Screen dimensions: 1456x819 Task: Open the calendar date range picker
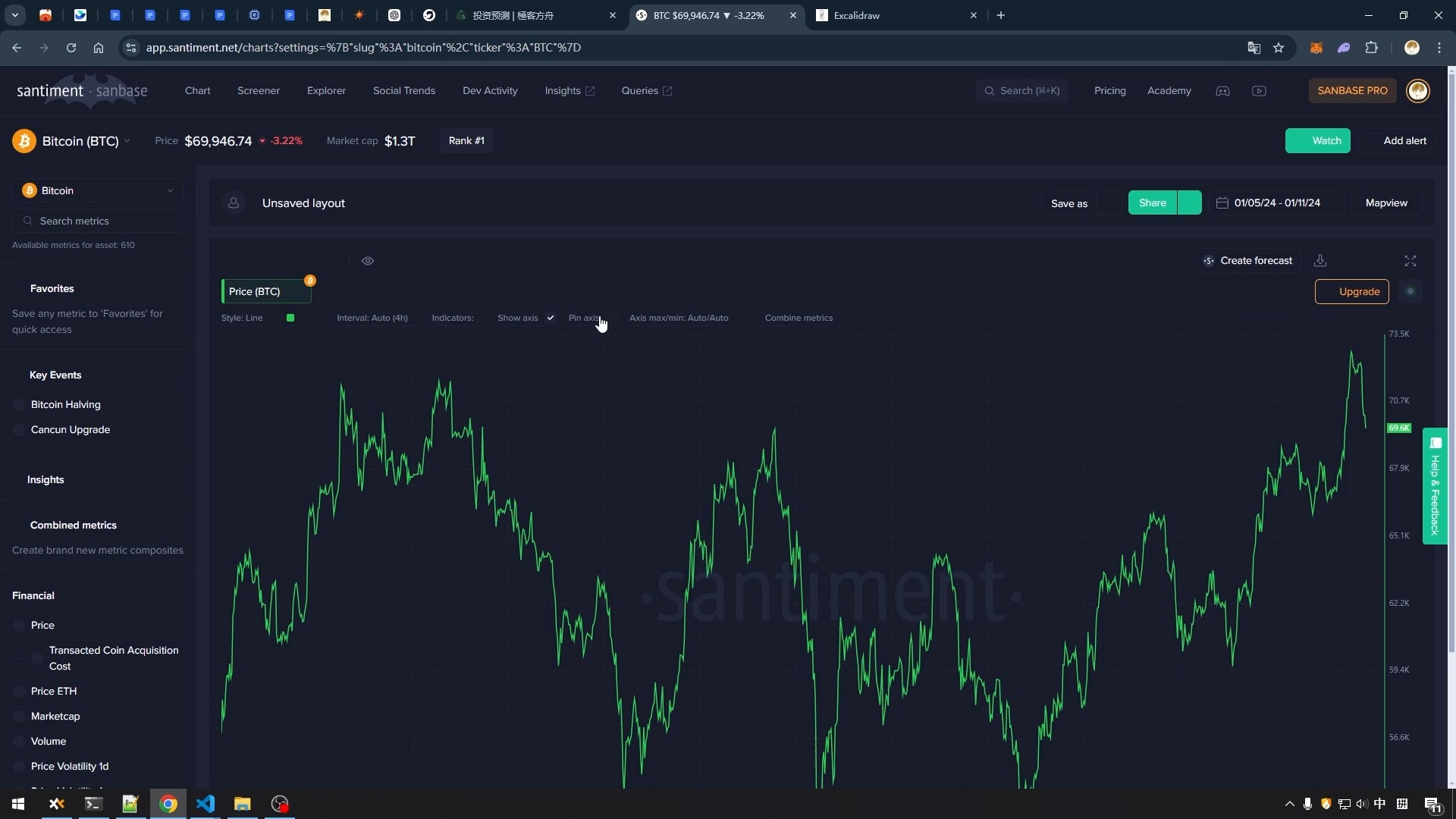tap(1276, 203)
